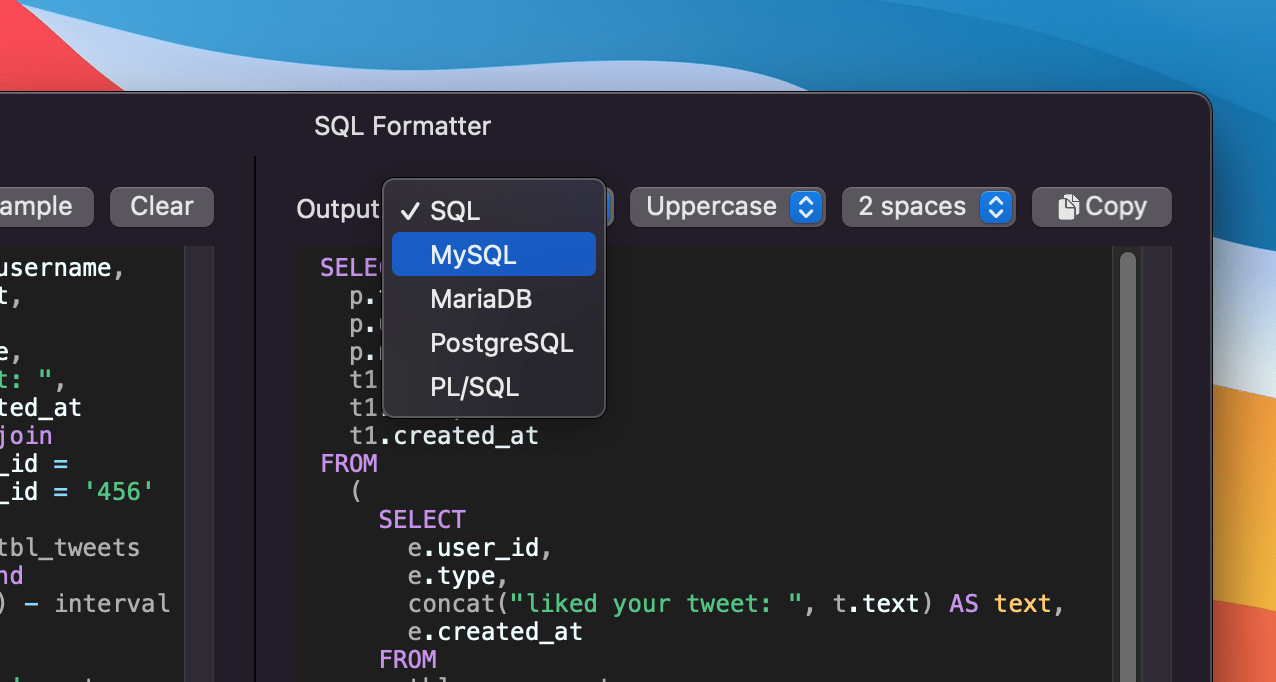
Task: Open the 2 spaces indentation selector
Action: point(928,207)
